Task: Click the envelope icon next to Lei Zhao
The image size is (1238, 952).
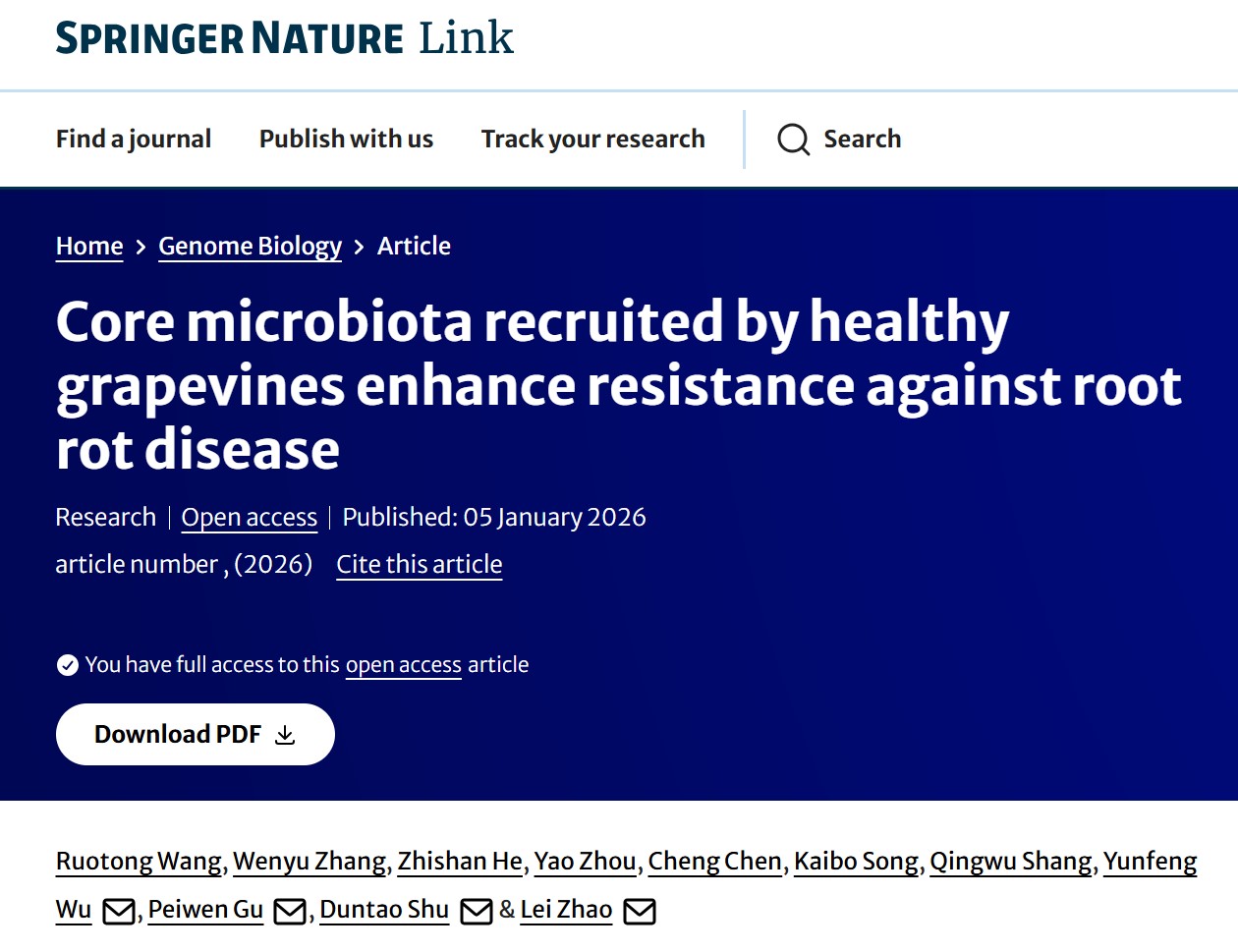Action: tap(640, 912)
